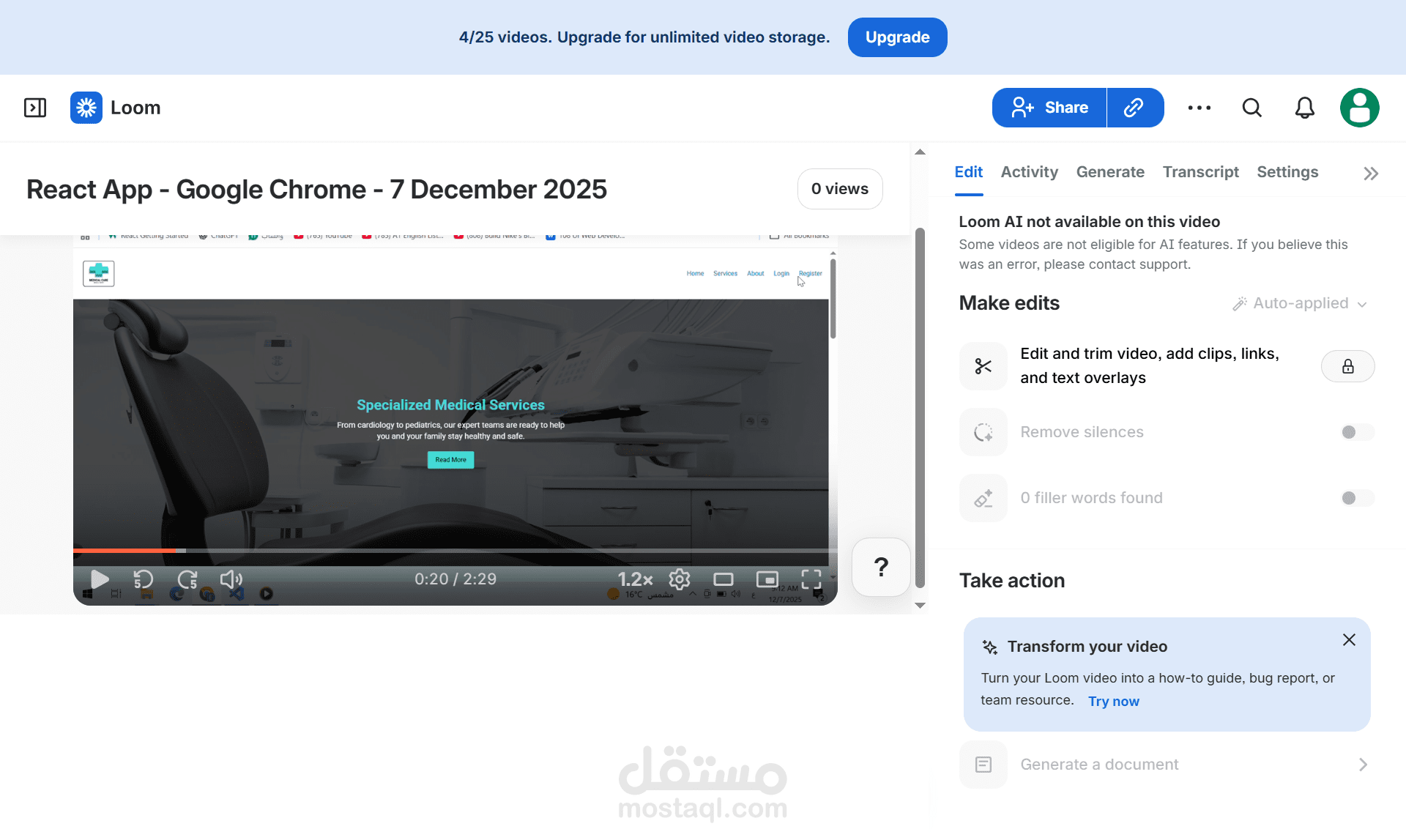
Task: Click the Take action heading
Action: 1012,581
